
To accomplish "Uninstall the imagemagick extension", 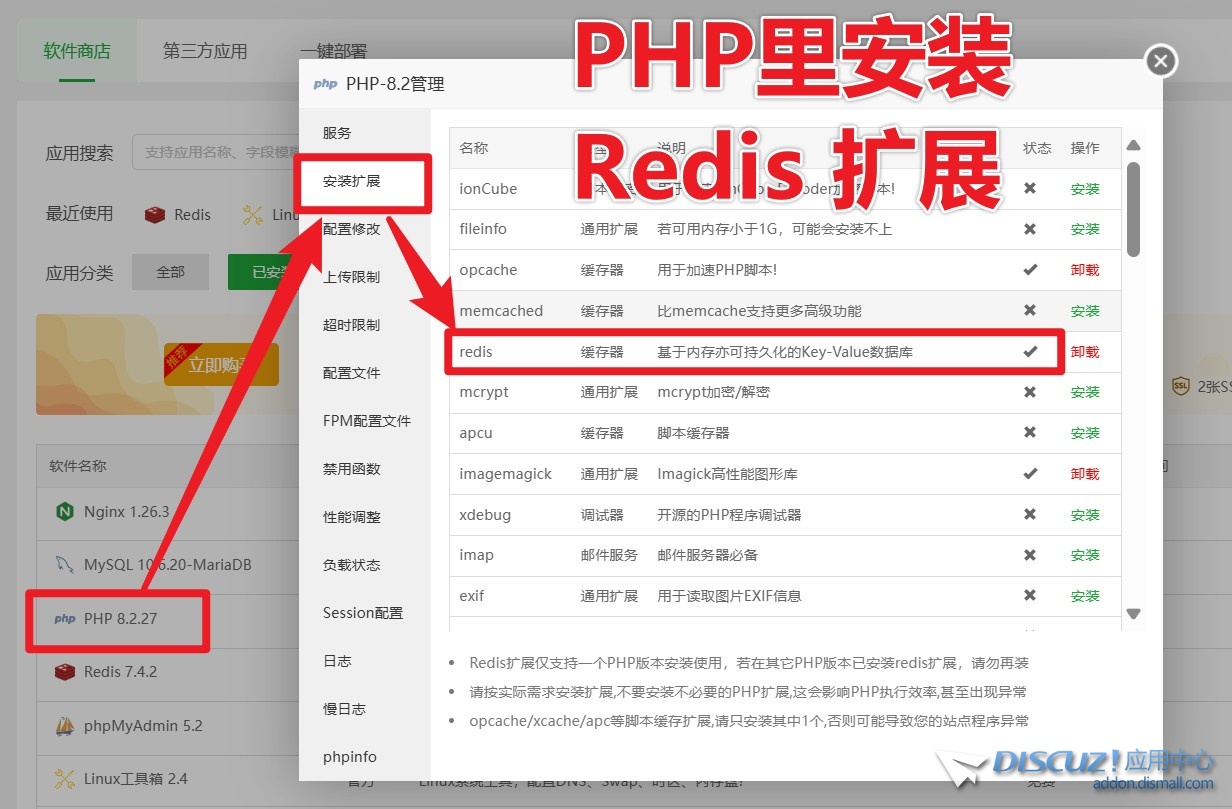I will 1085,474.
